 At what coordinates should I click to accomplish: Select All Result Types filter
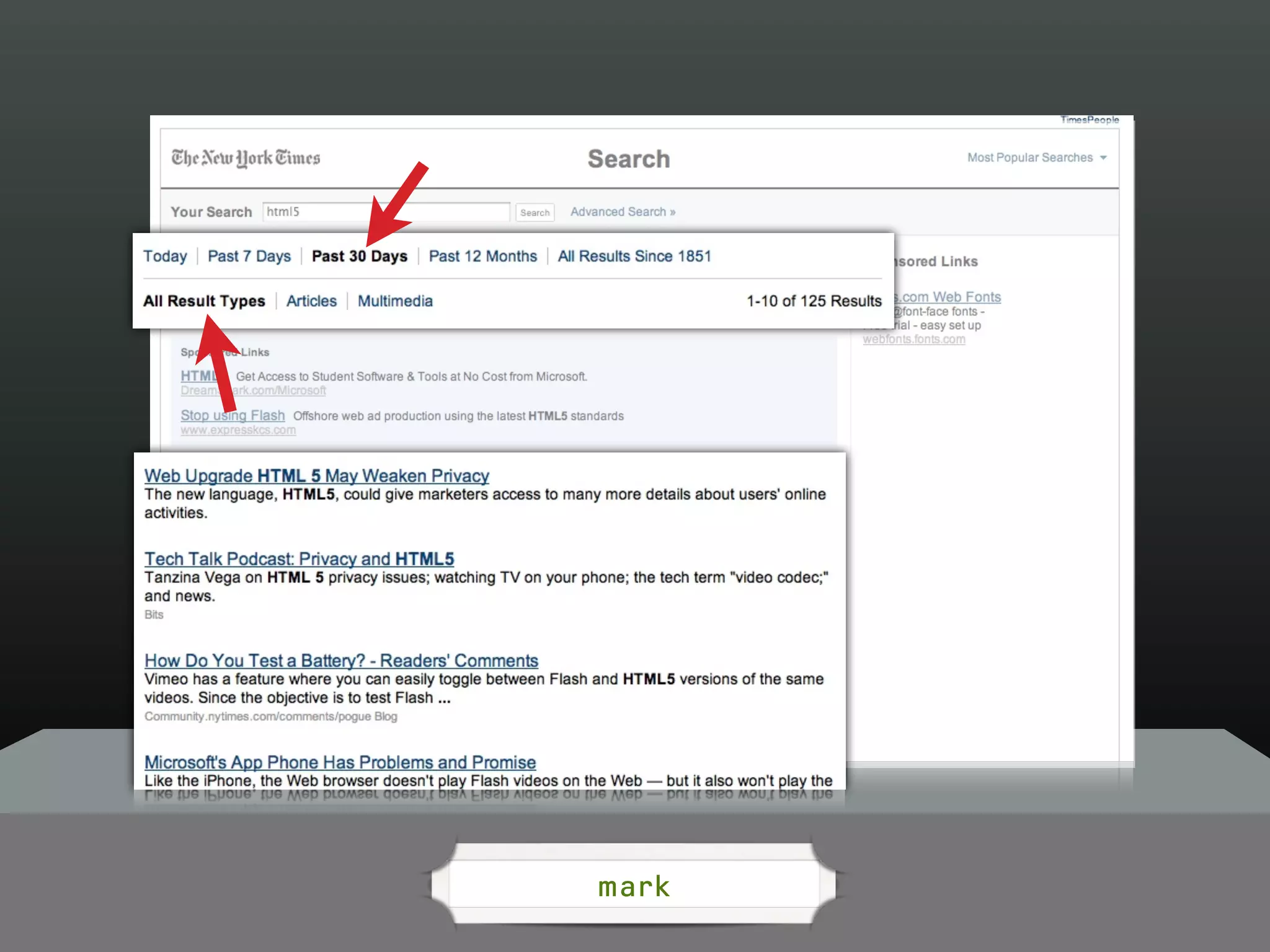point(204,301)
